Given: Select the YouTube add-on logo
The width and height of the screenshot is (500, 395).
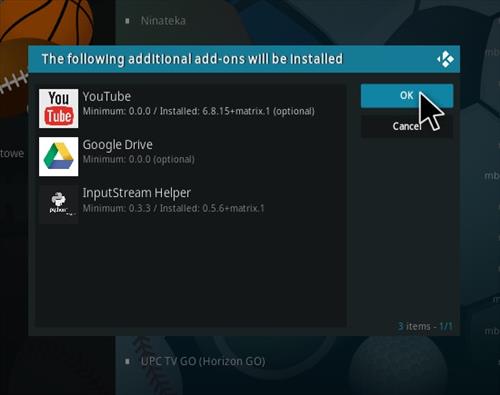Looking at the screenshot, I should 59,108.
